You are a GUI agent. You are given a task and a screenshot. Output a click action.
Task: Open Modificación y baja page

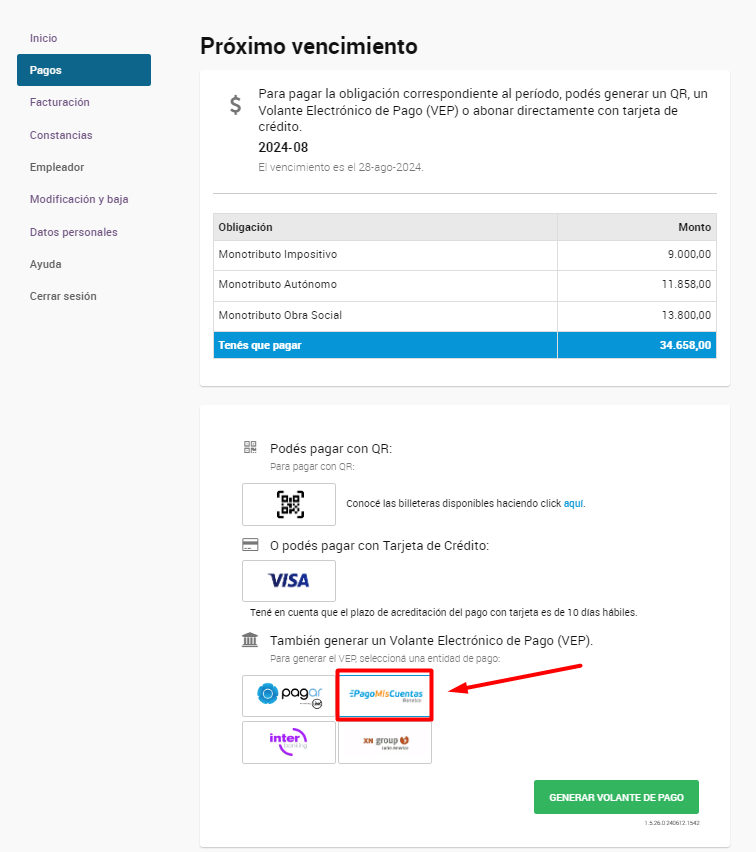[79, 199]
